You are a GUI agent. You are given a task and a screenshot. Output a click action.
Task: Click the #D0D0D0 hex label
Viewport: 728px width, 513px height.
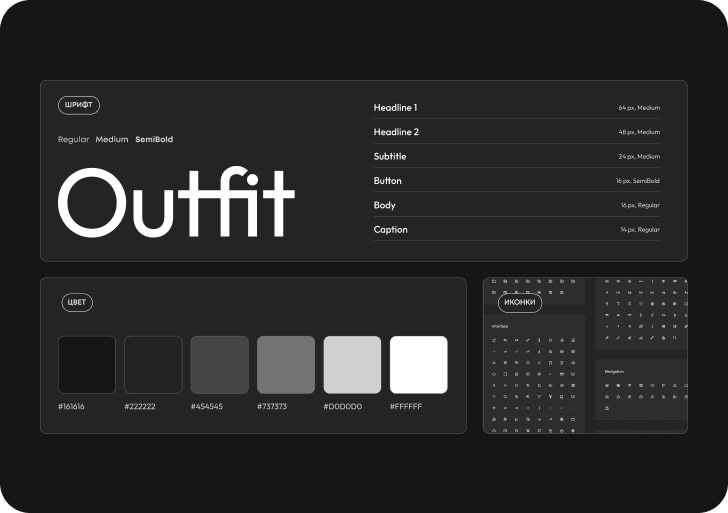343,407
